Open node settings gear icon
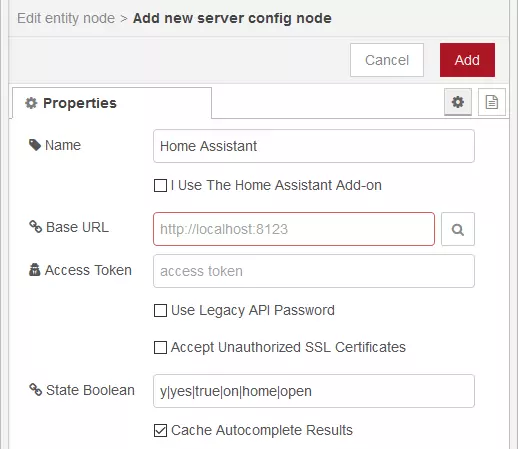This screenshot has width=518, height=449. pos(458,102)
